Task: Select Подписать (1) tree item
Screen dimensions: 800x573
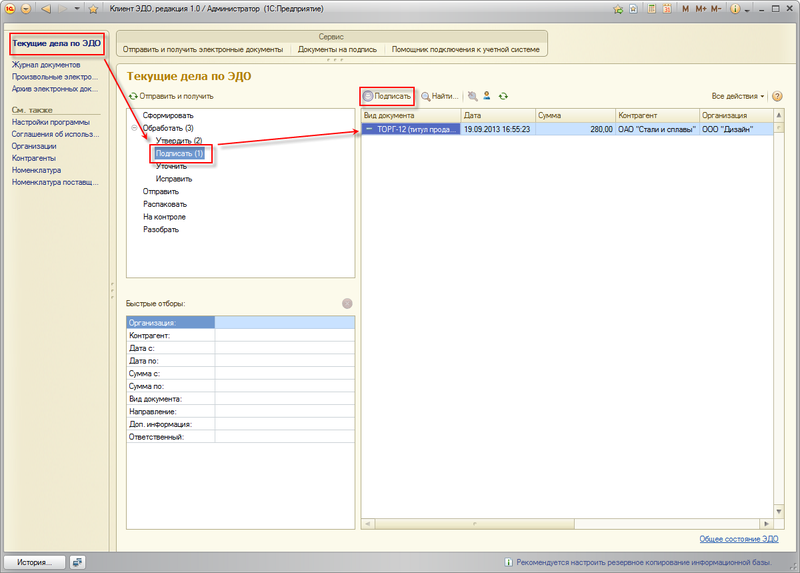Action: click(180, 153)
